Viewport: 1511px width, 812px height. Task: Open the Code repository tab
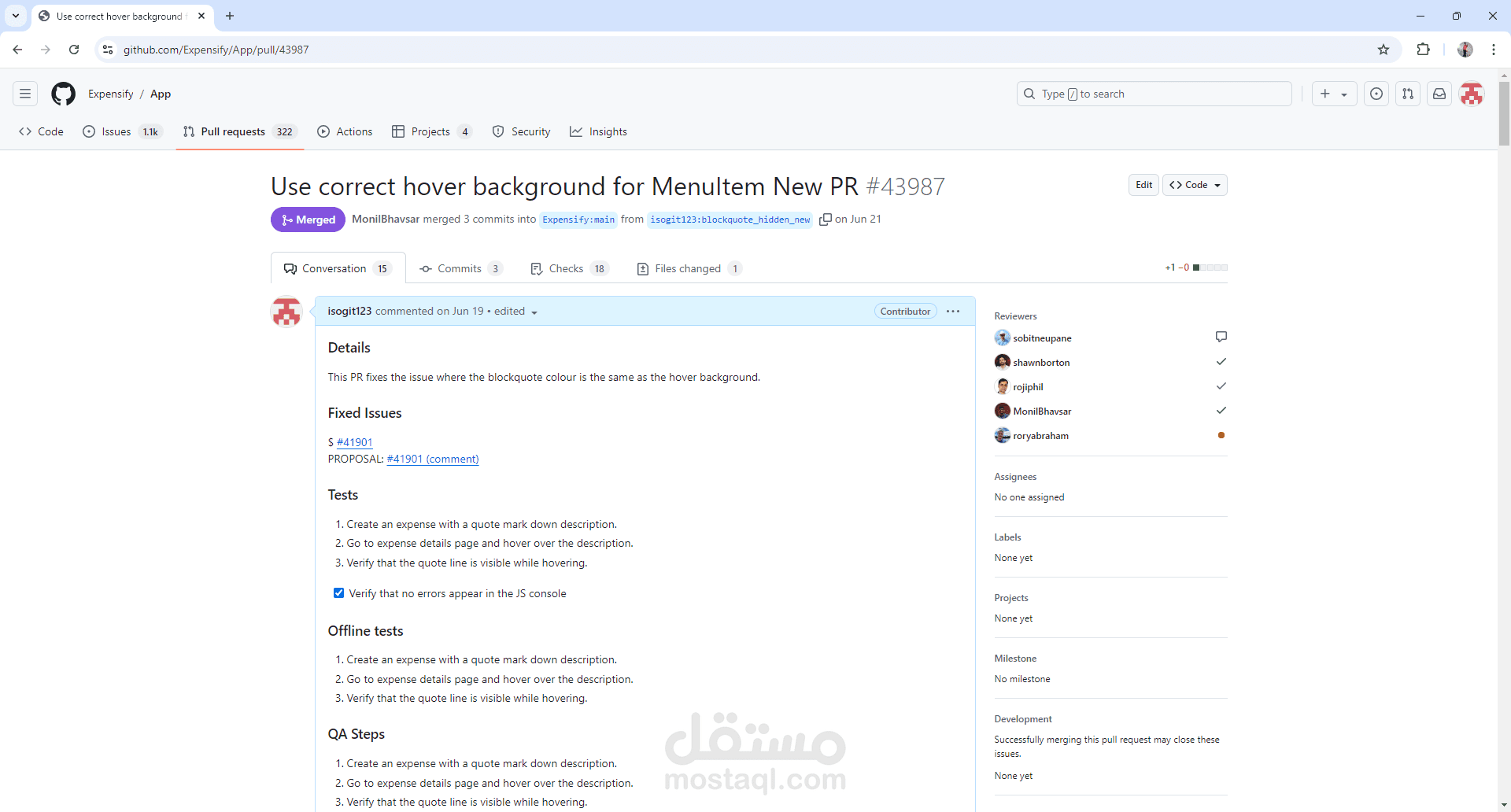[x=41, y=131]
